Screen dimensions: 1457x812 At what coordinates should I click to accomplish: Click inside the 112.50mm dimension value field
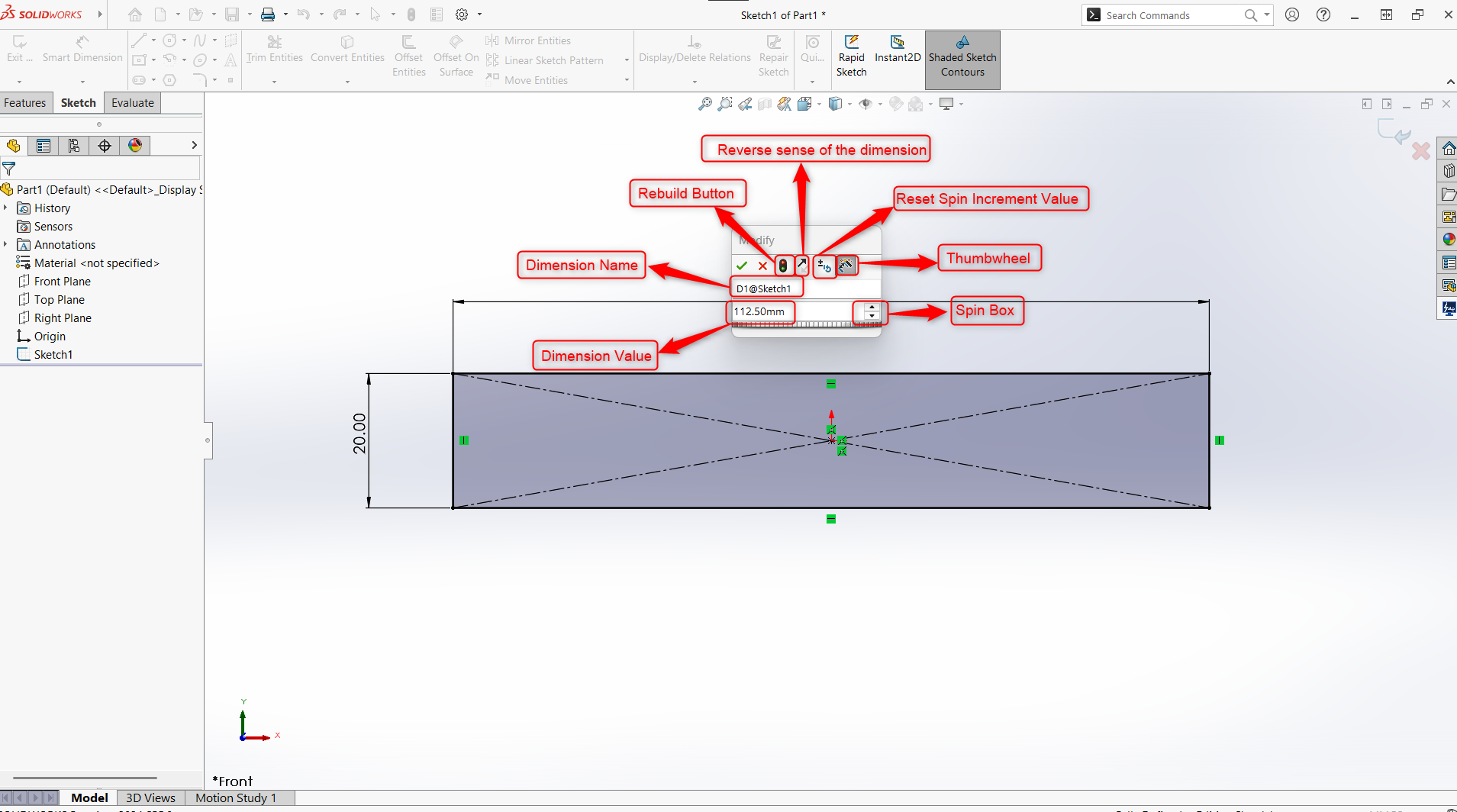coord(761,311)
